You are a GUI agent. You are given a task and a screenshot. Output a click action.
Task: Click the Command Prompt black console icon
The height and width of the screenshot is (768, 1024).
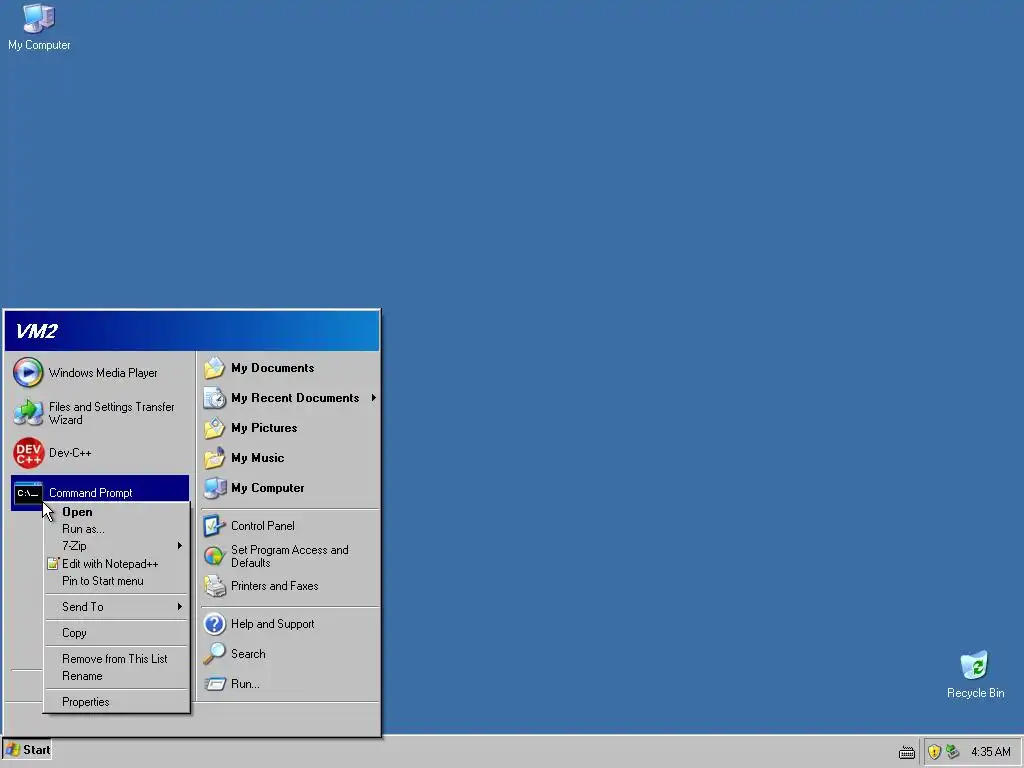[x=28, y=493]
